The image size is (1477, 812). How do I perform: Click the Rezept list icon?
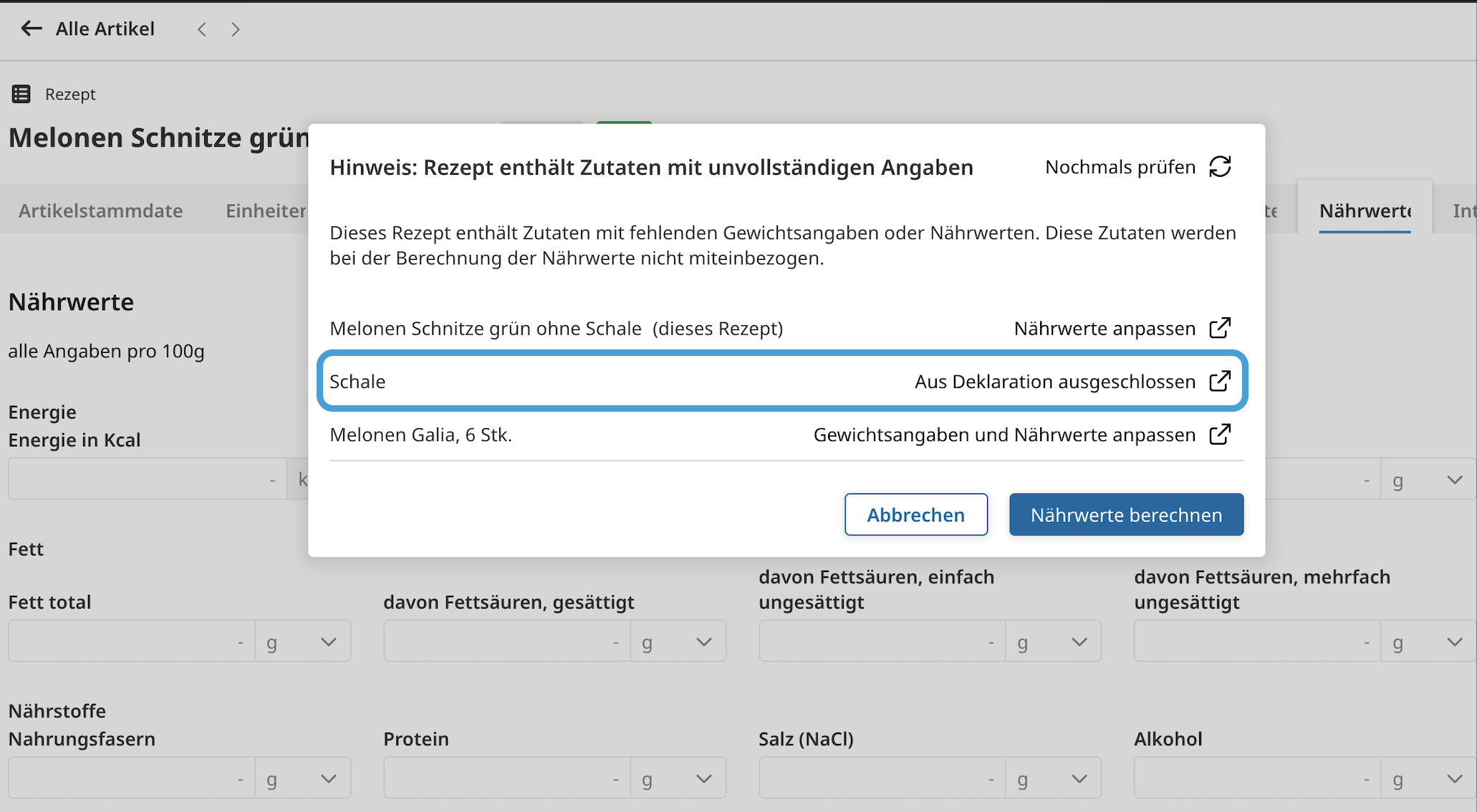21,94
